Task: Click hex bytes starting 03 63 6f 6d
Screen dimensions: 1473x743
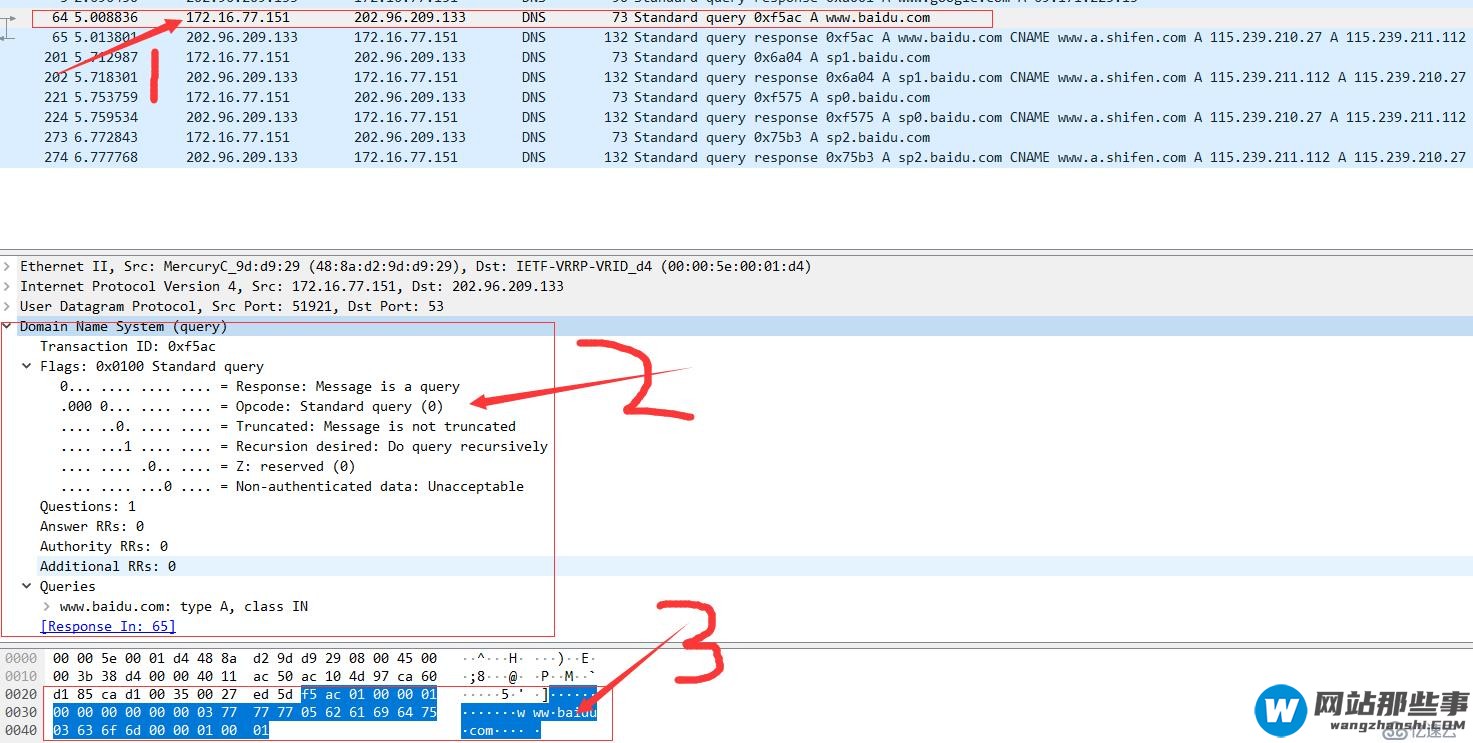Action: tap(160, 730)
